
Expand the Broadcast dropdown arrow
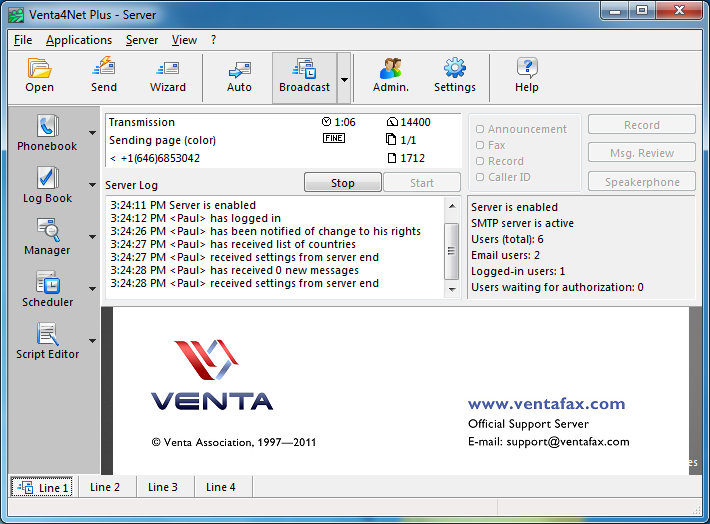(344, 80)
